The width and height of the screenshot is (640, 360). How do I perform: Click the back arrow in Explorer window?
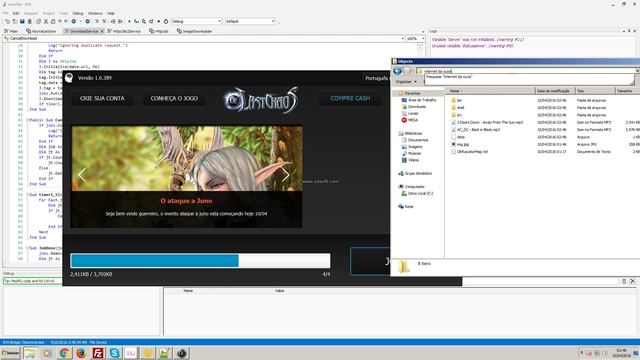397,71
